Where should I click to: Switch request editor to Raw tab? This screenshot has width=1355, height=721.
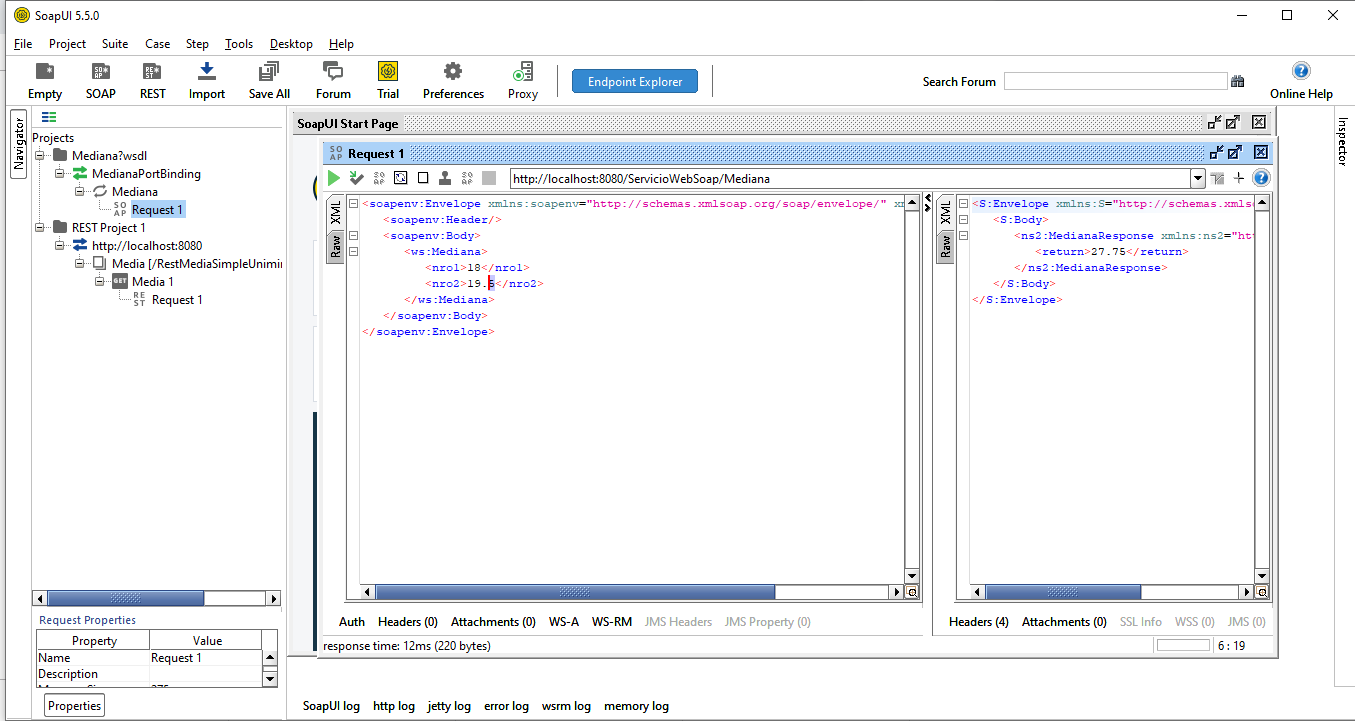[336, 246]
